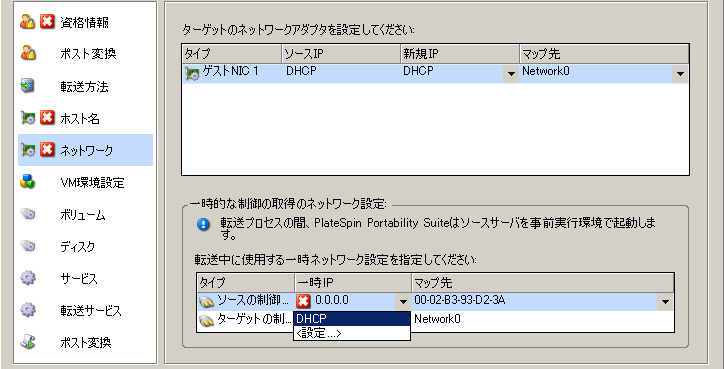Click the 一時IP column header
The image size is (724, 369).
click(353, 282)
